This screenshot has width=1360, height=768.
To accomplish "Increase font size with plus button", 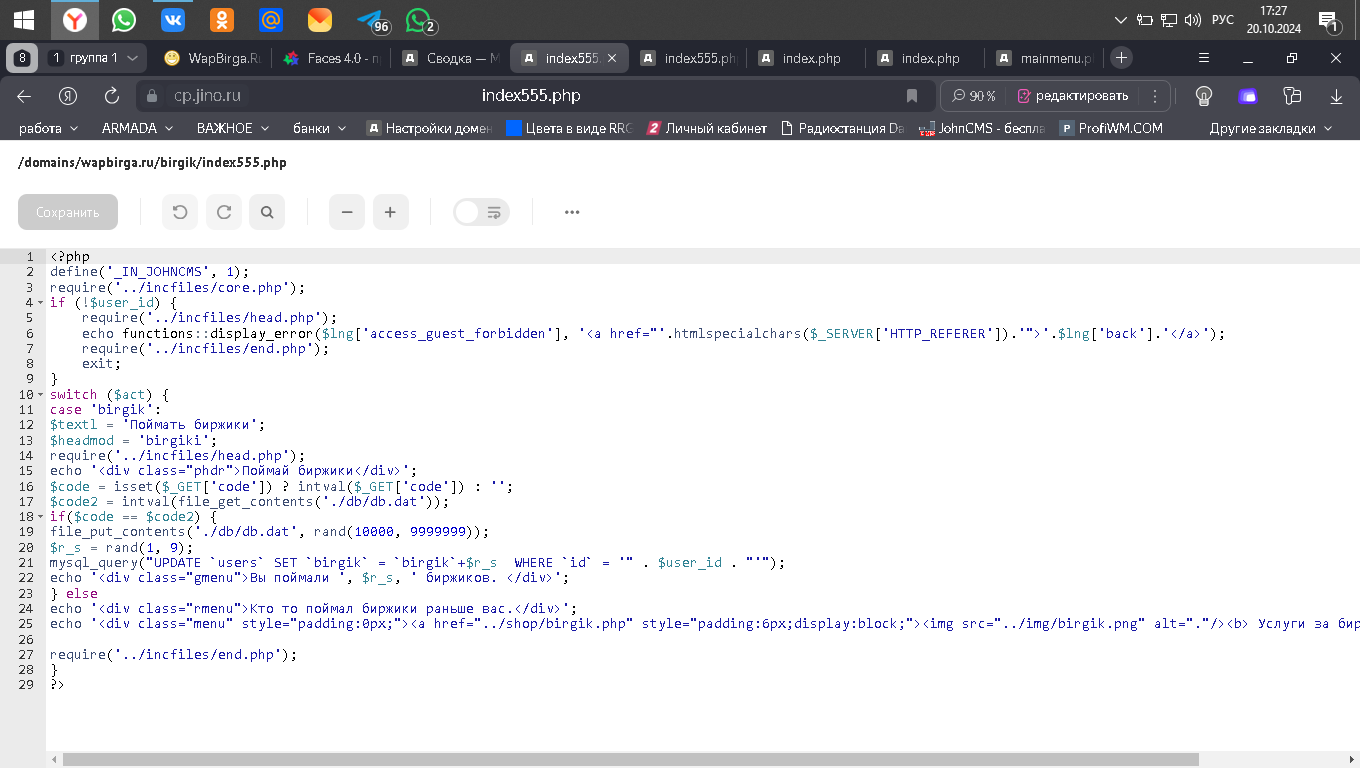I will (x=391, y=212).
